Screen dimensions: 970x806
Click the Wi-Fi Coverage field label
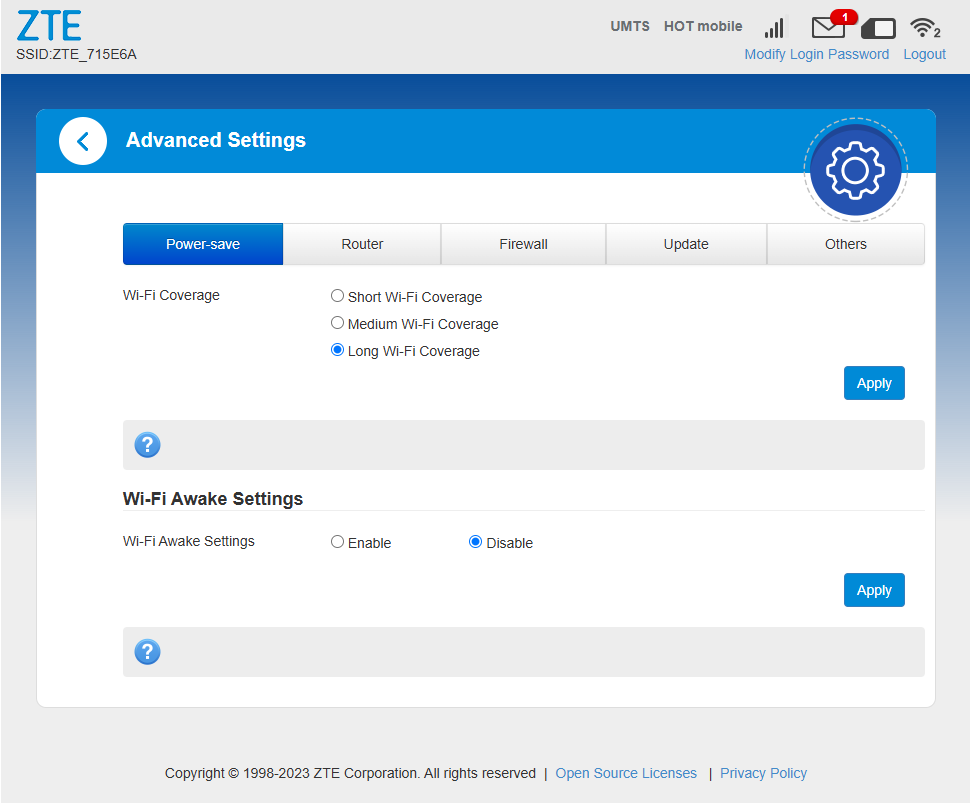[x=171, y=295]
